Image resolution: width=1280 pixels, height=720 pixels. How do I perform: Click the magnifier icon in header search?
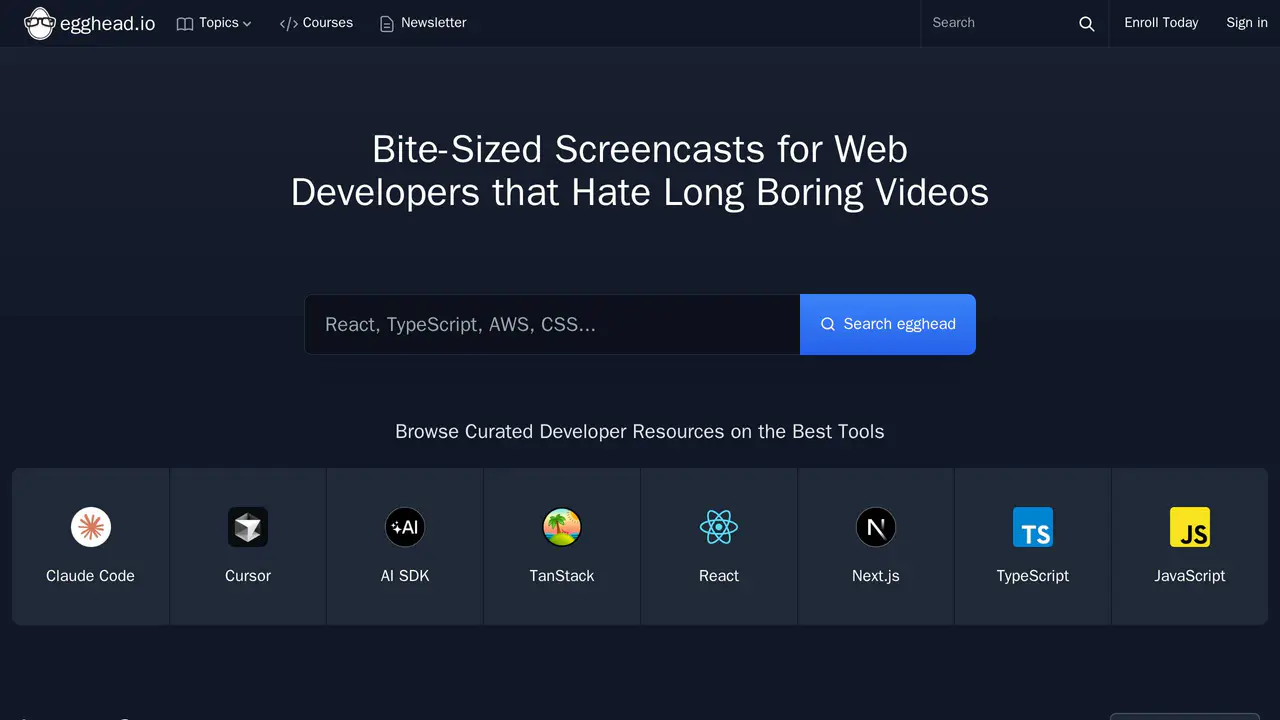coord(1087,23)
